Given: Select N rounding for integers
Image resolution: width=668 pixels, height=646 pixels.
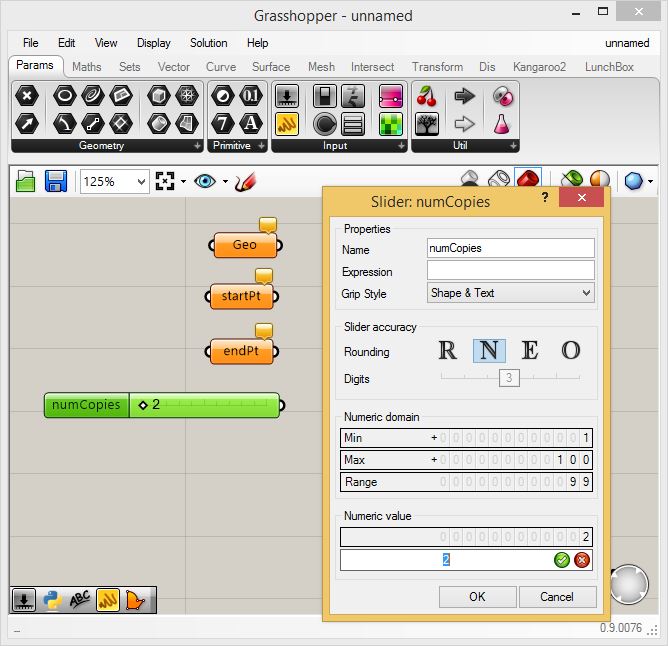Looking at the screenshot, I should tap(489, 350).
